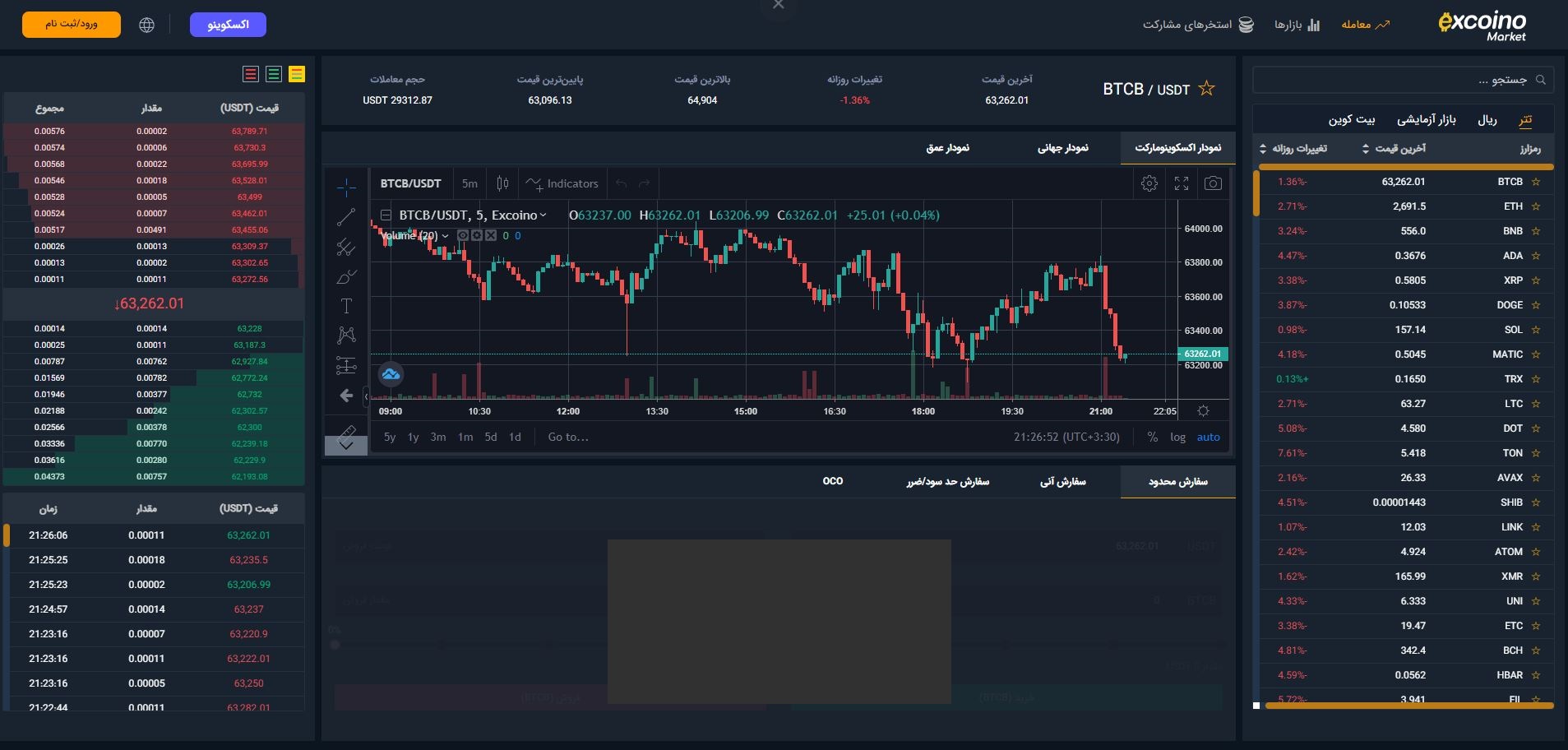The image size is (1568, 750).
Task: Toggle favorite star for SOL
Action: click(1535, 330)
